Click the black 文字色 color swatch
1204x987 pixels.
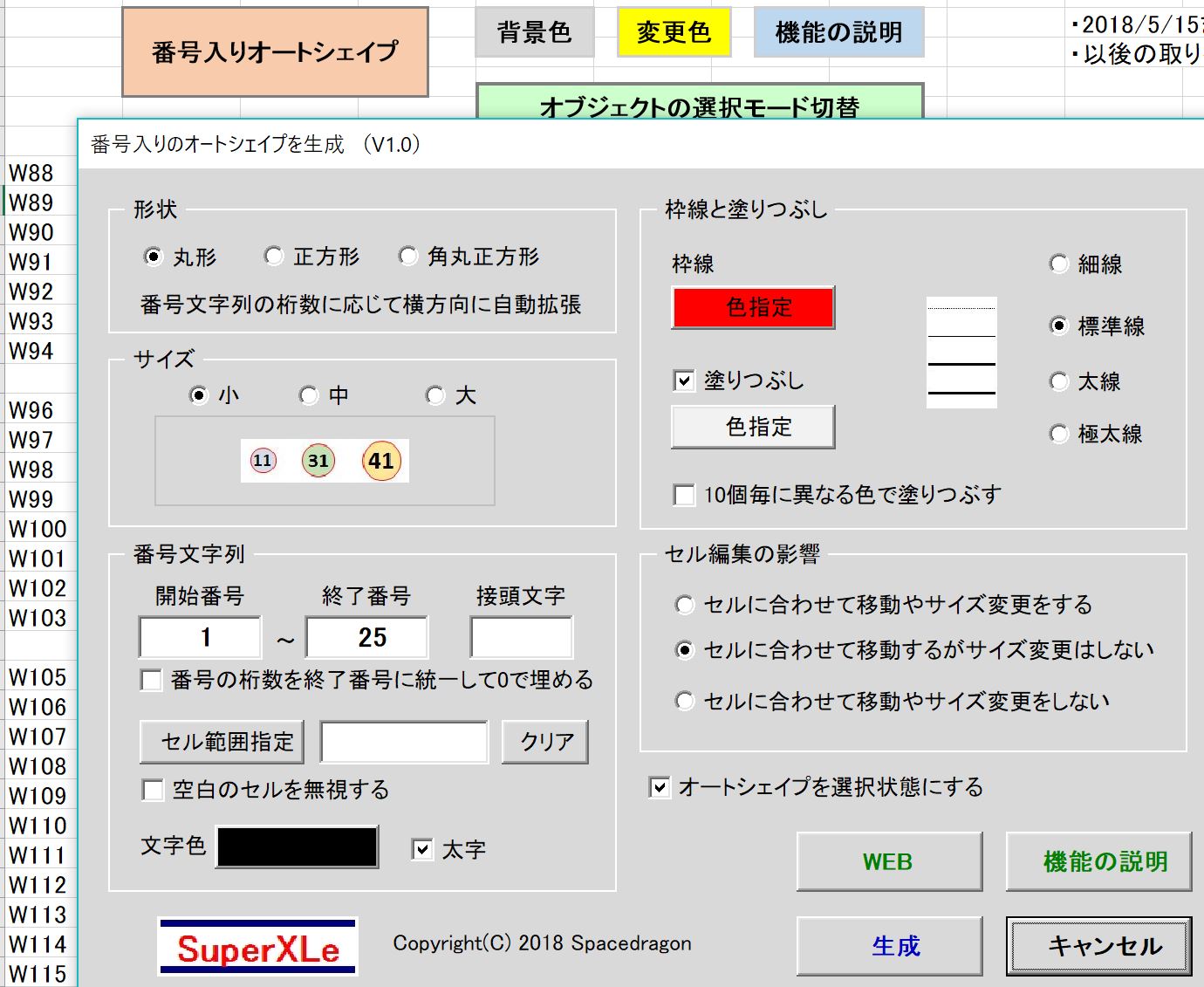point(297,846)
